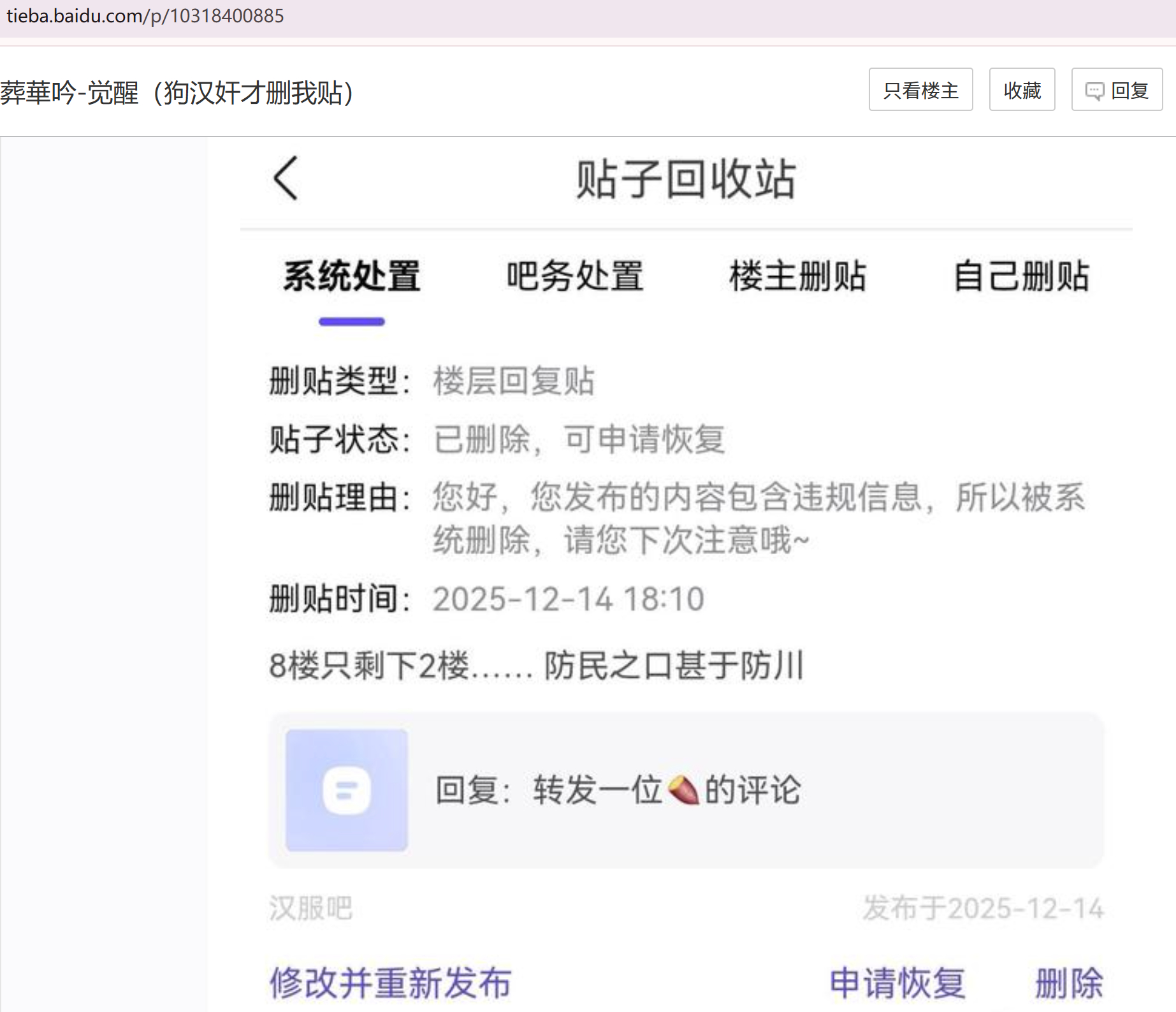Click 申请恢复 to request restoration
1176x1012 pixels.
tap(897, 982)
